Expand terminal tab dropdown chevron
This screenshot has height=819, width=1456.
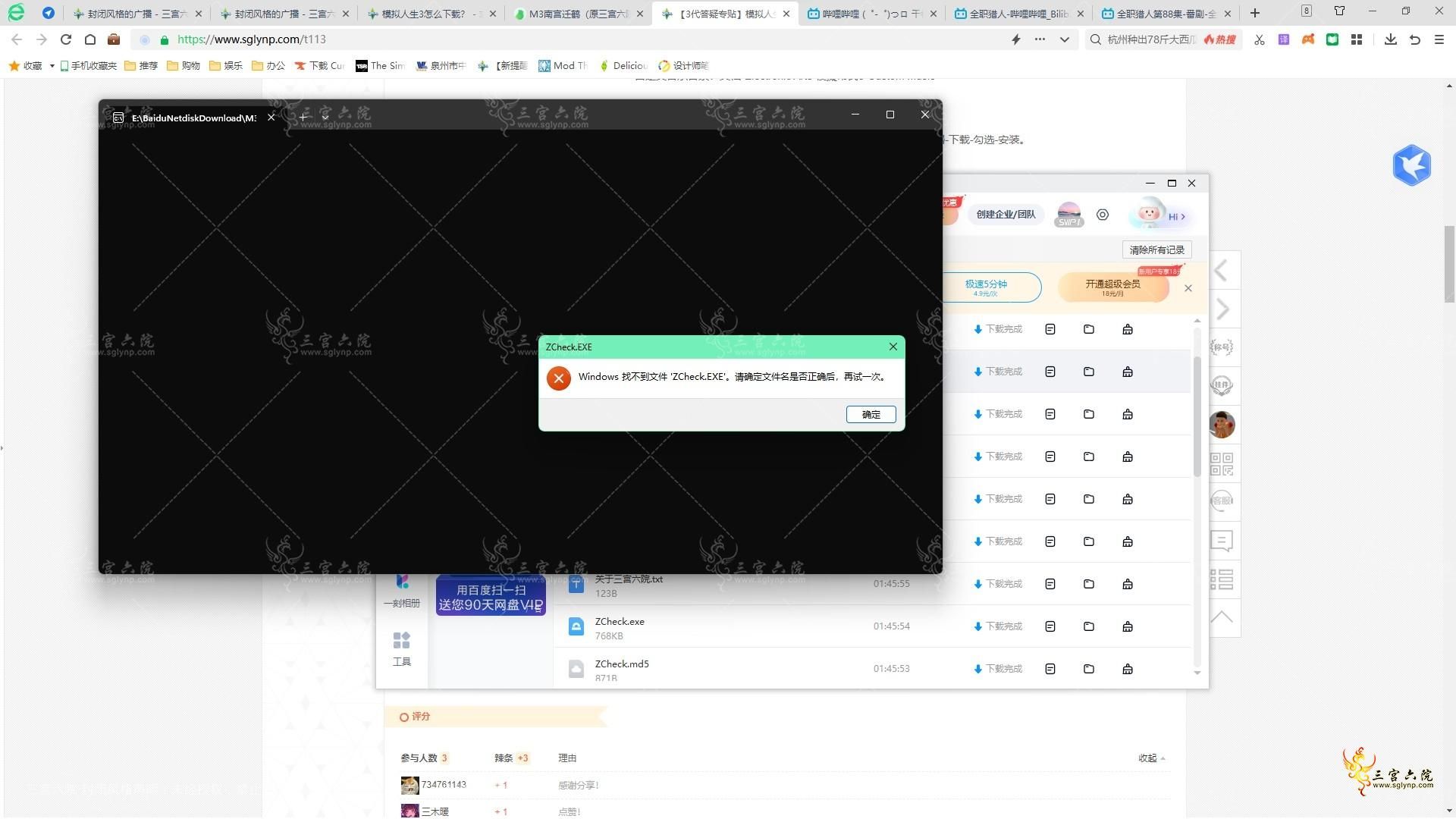click(x=325, y=117)
